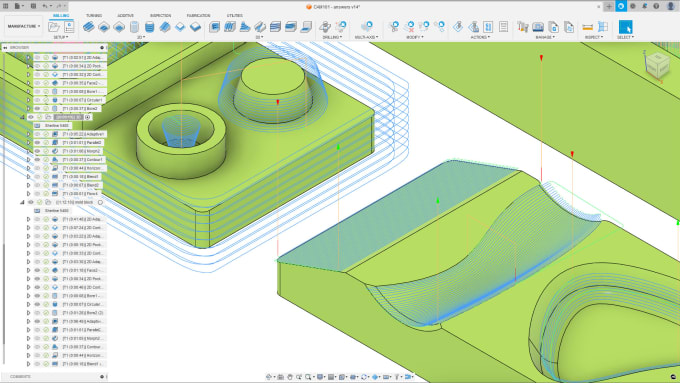The height and width of the screenshot is (383, 680).
Task: Open the MODIFY dropdown
Action: pos(415,37)
